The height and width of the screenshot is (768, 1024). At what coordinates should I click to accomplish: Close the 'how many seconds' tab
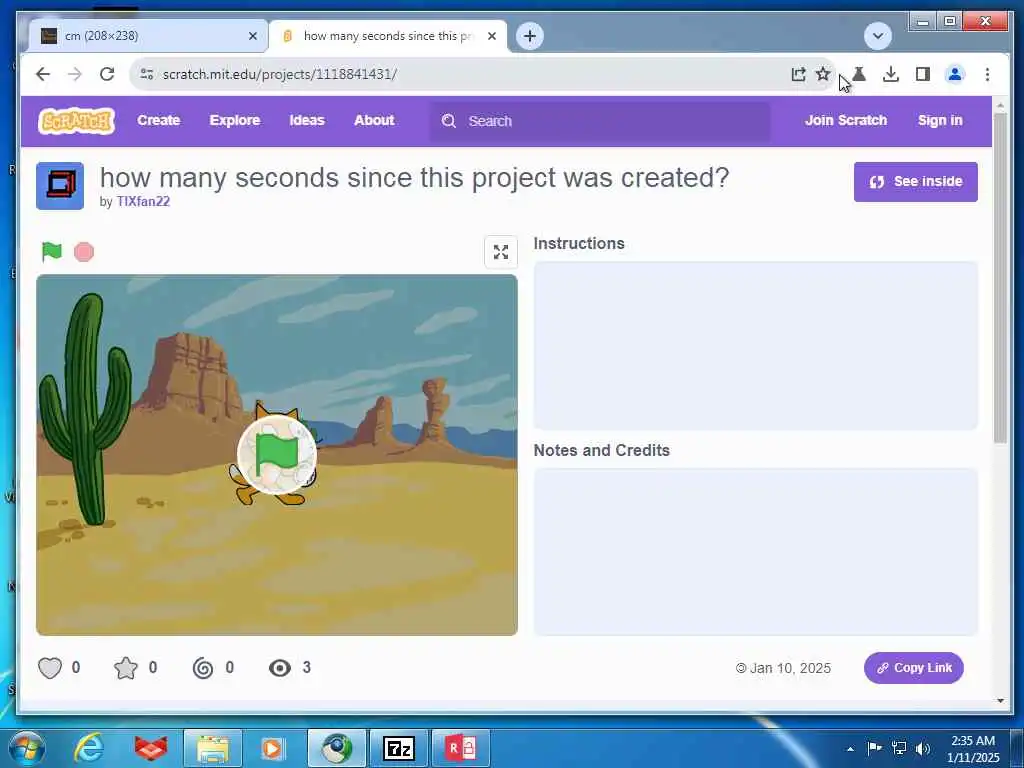coord(492,36)
